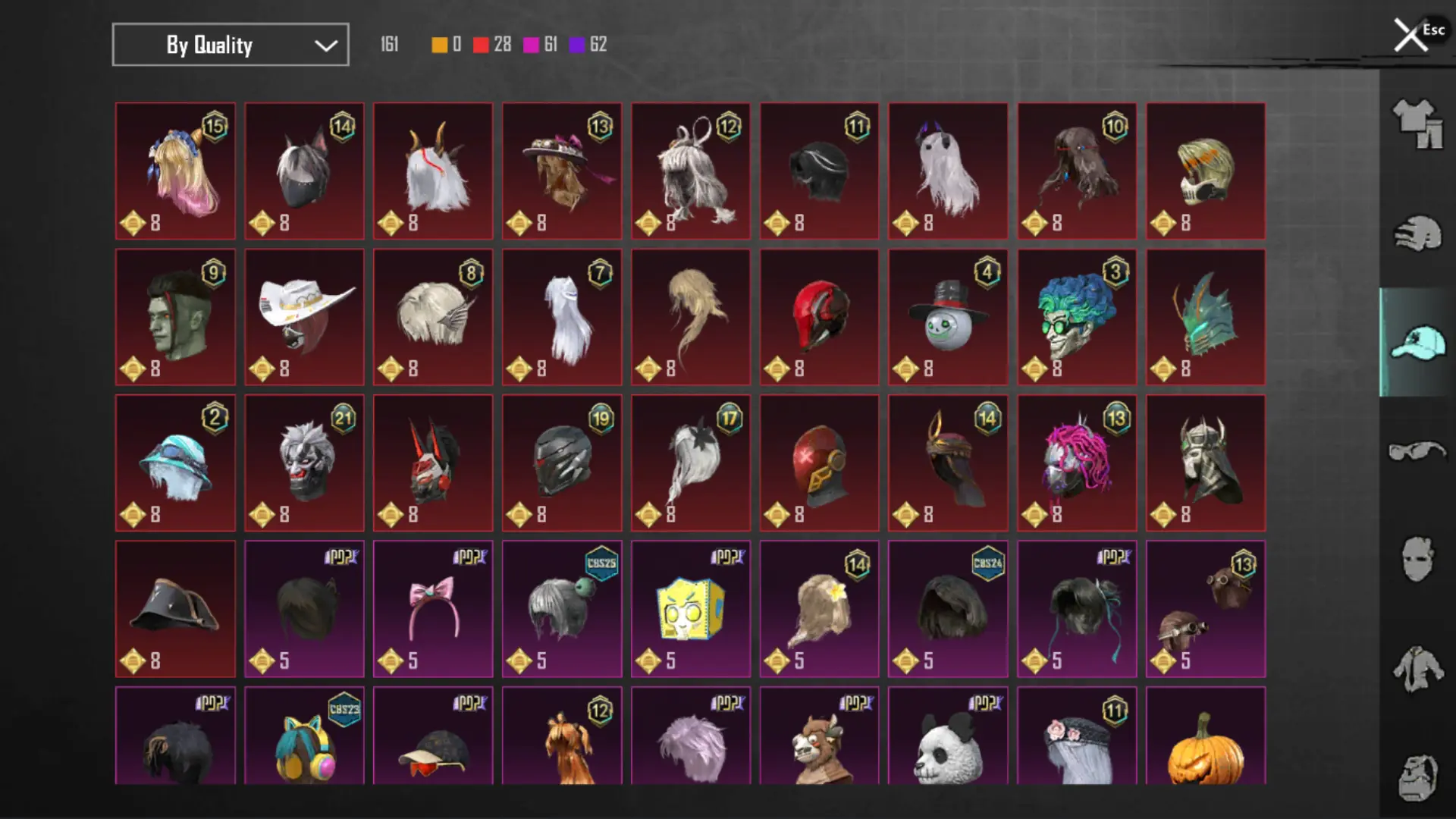Pick the pink bow headband item
Screen dimensions: 1456x819
tap(433, 609)
